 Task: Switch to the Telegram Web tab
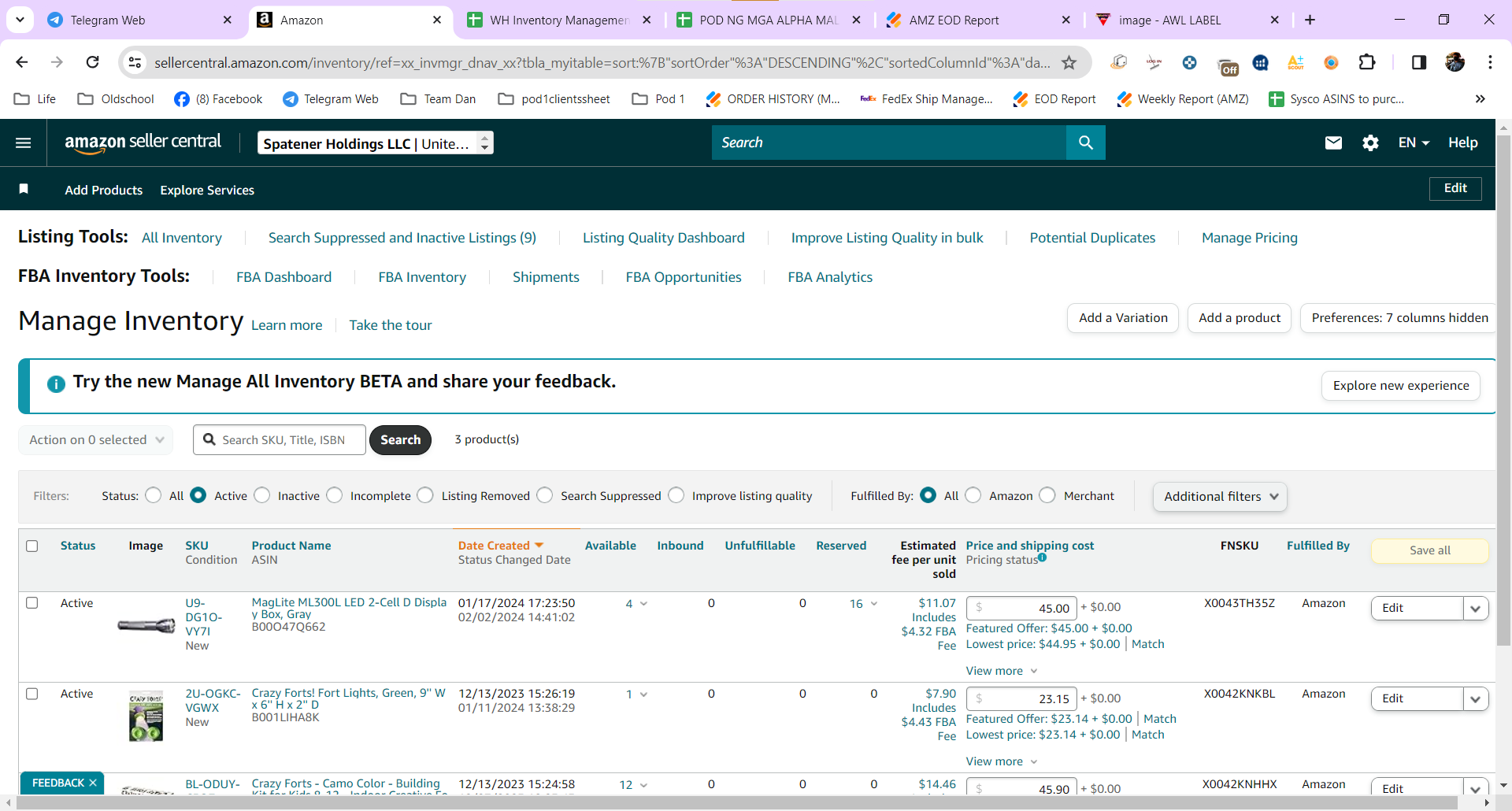140,20
